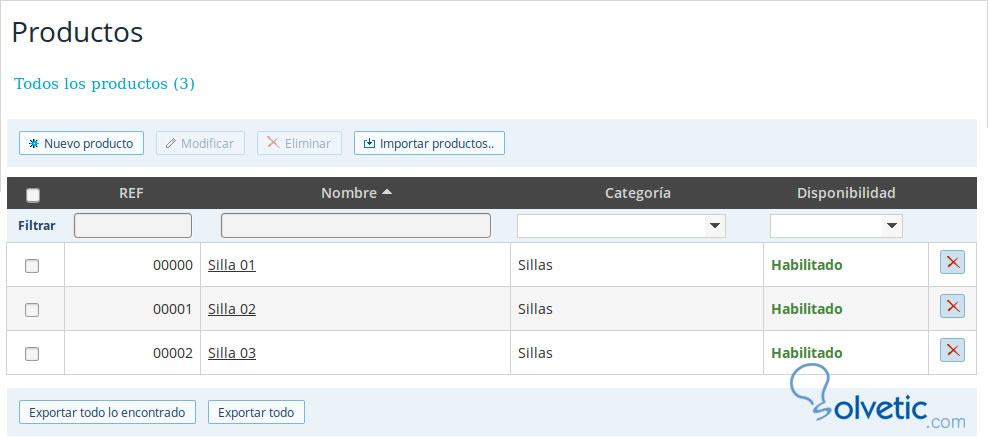Click the Importar productos button
Viewport: 990px width, 437px height.
point(429,143)
